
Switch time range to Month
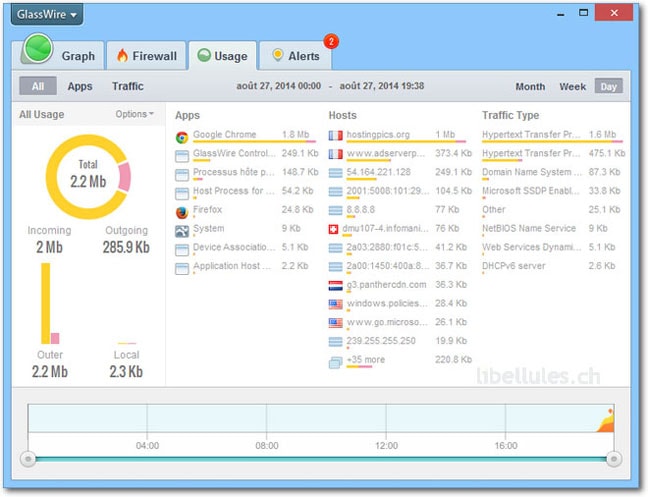(x=530, y=87)
